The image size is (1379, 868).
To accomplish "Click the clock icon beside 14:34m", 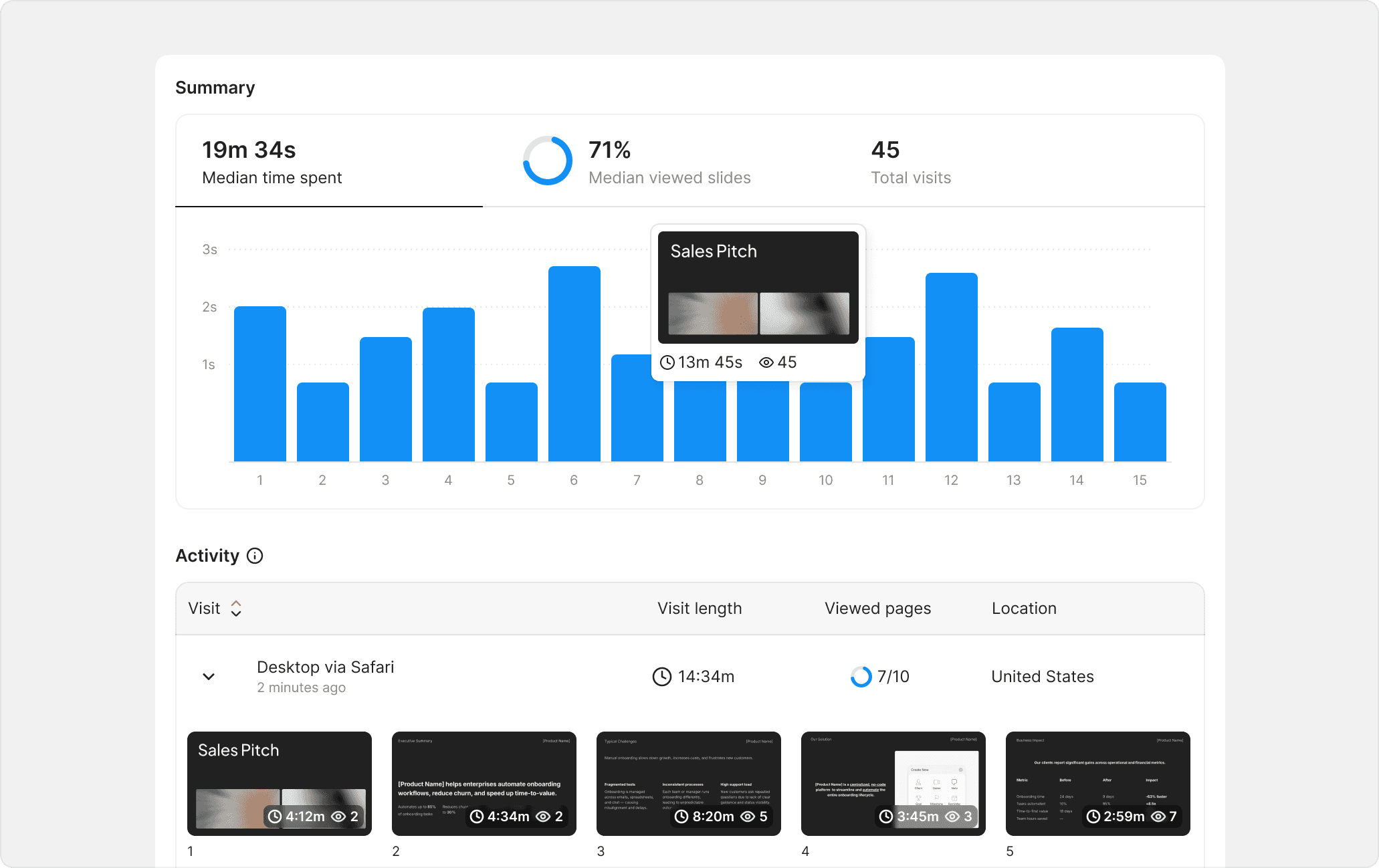I will (661, 677).
